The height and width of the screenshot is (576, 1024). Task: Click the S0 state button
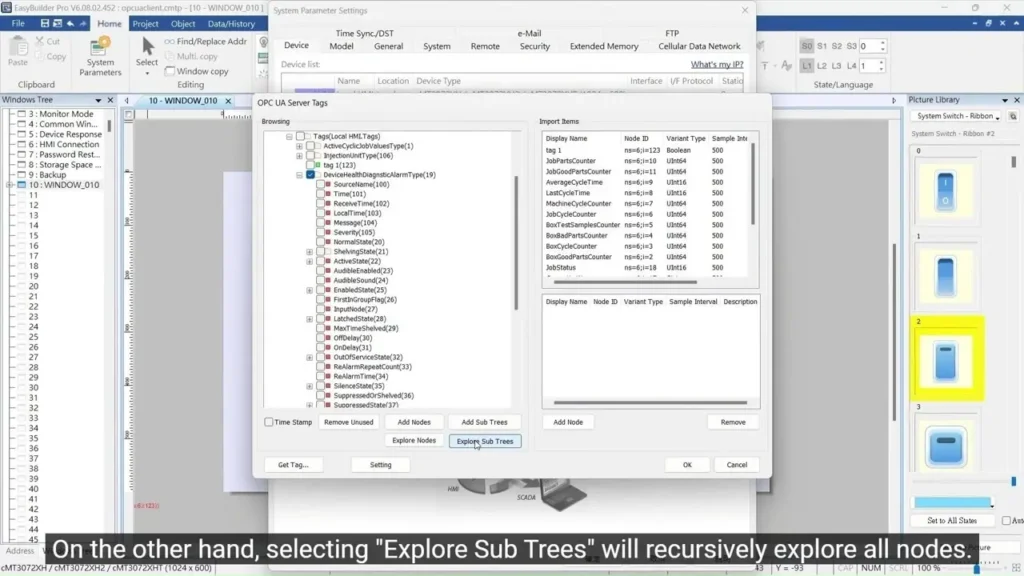807,46
